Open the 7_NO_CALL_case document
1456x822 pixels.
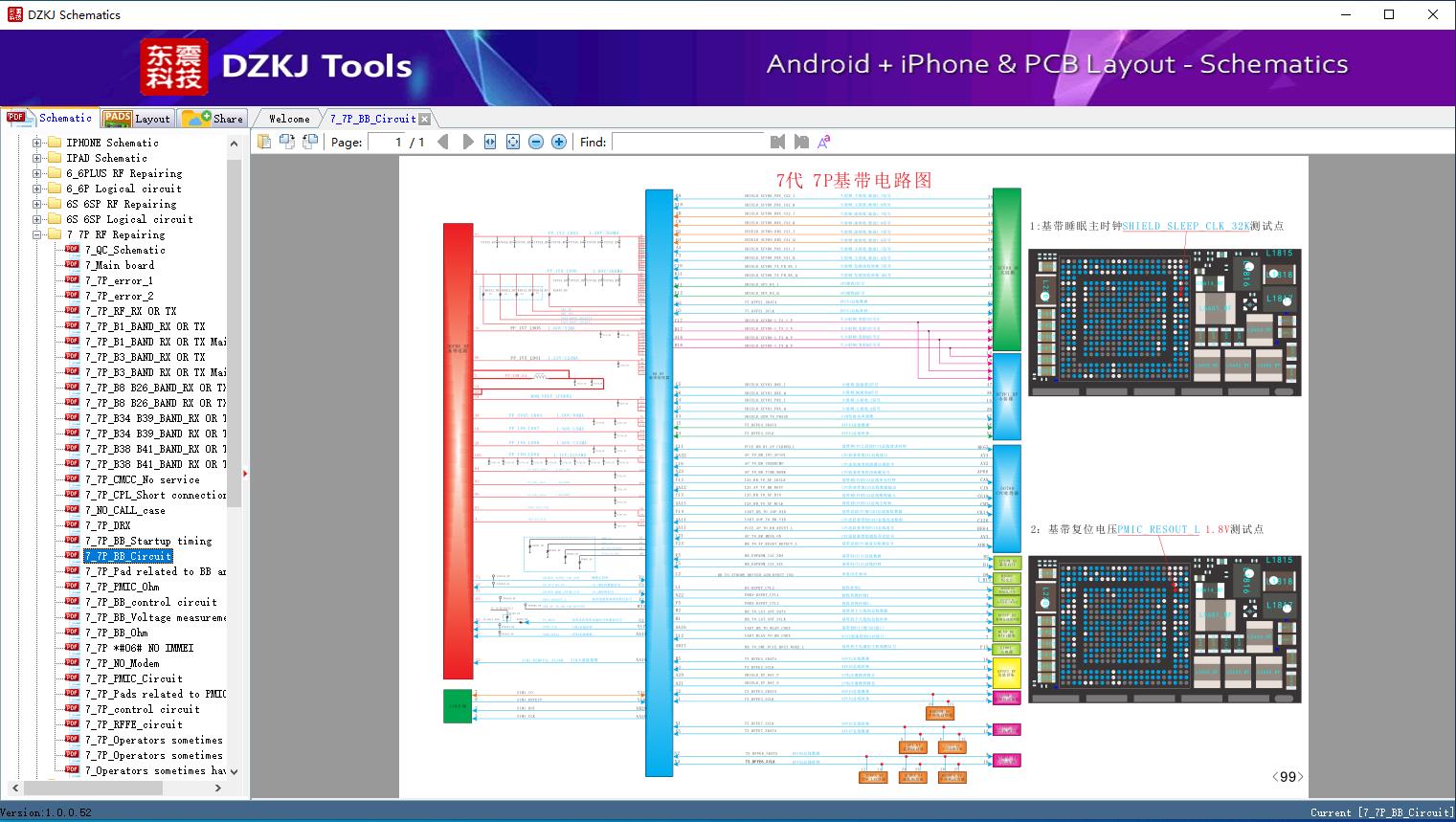[x=125, y=510]
